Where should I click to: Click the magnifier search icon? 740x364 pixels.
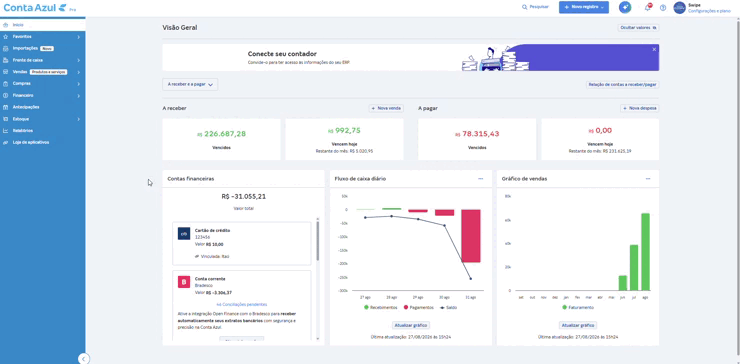point(524,8)
